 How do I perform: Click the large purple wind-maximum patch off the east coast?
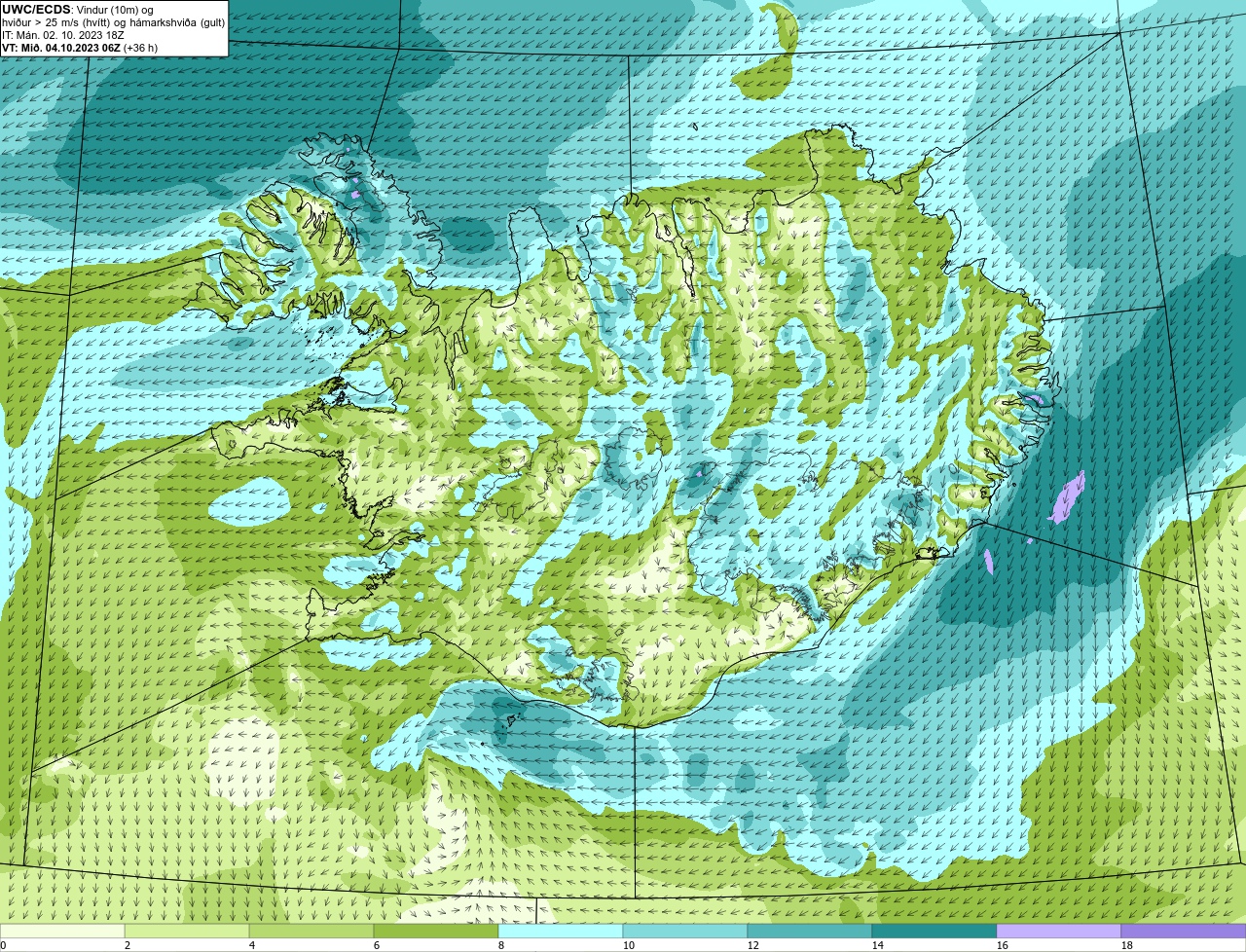coord(1068,497)
